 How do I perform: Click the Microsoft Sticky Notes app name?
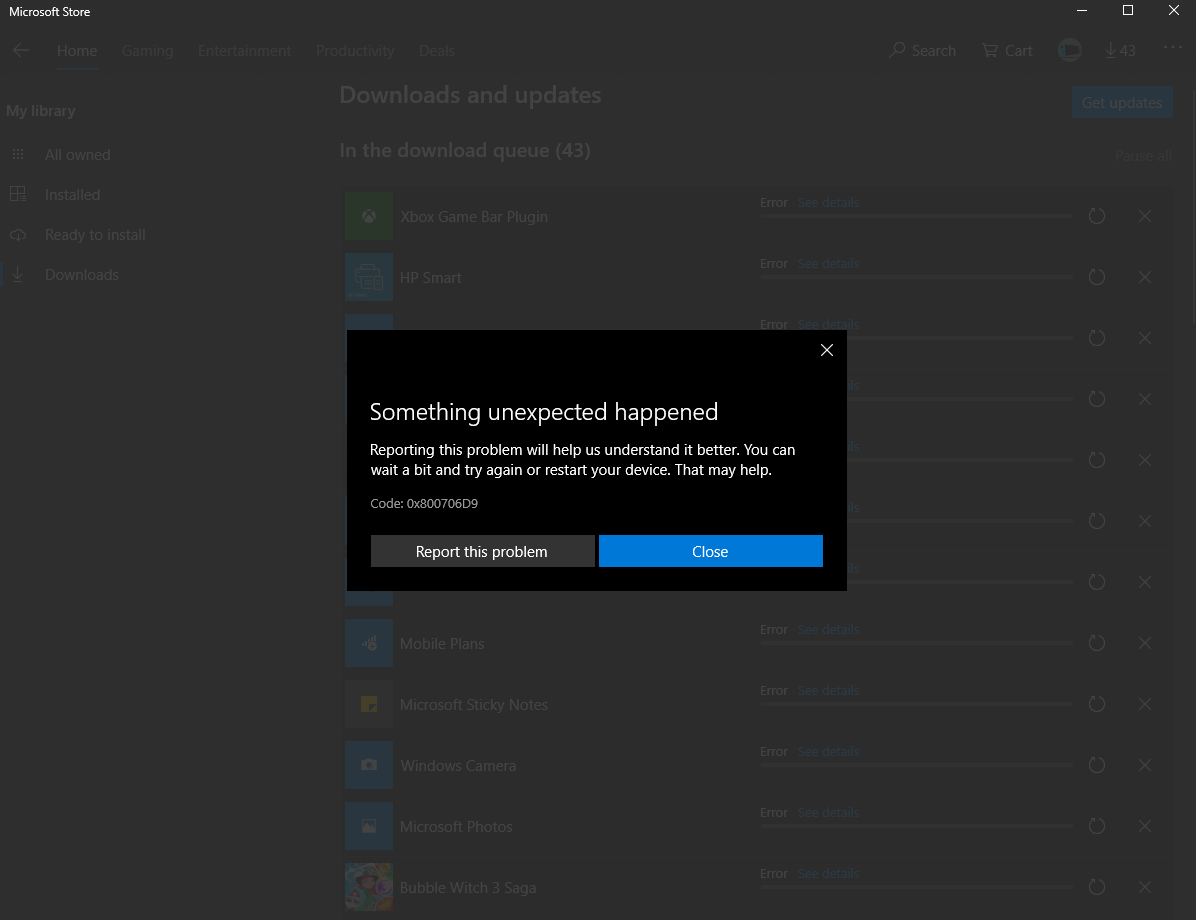pos(474,704)
